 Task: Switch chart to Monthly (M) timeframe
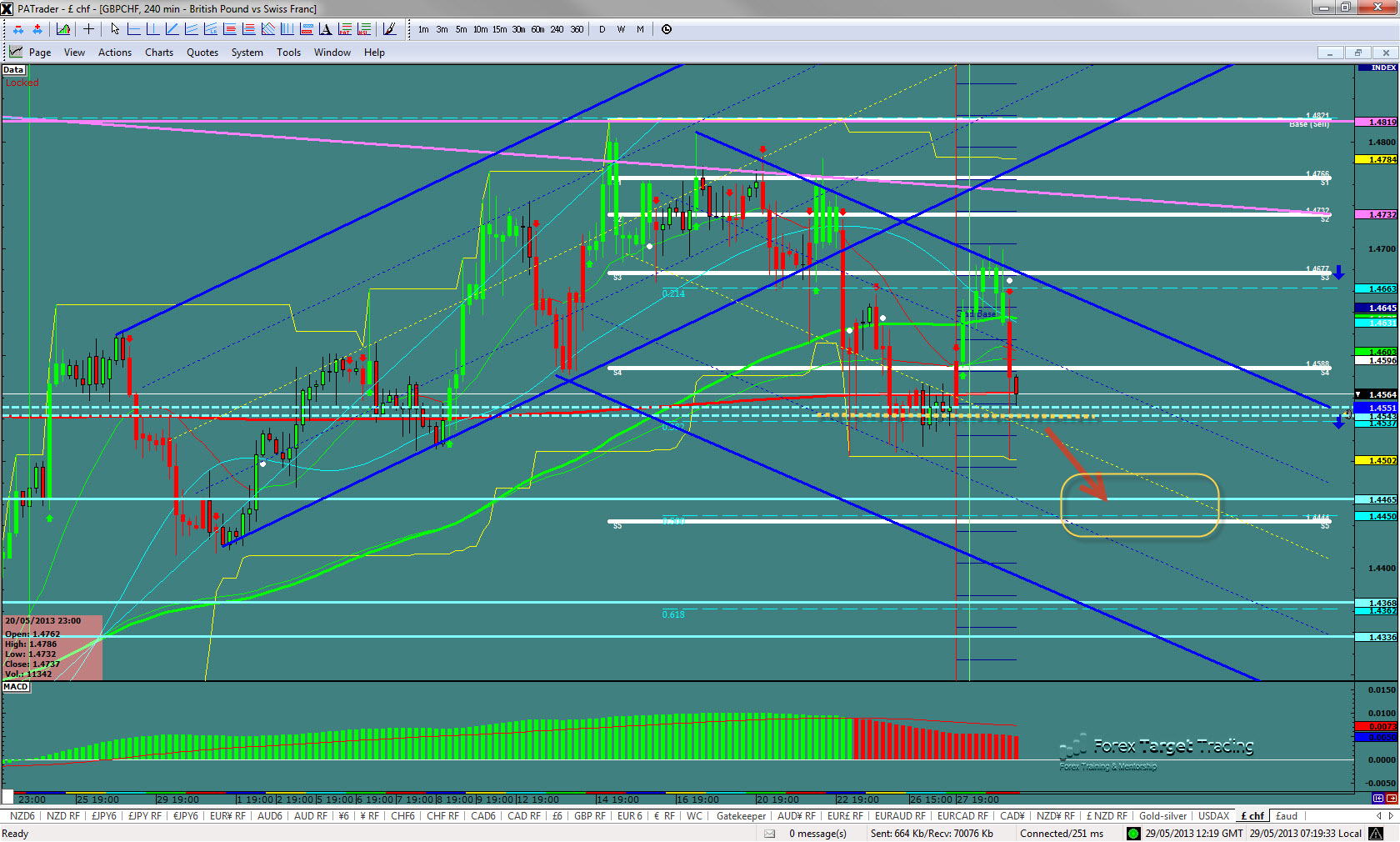[x=640, y=29]
